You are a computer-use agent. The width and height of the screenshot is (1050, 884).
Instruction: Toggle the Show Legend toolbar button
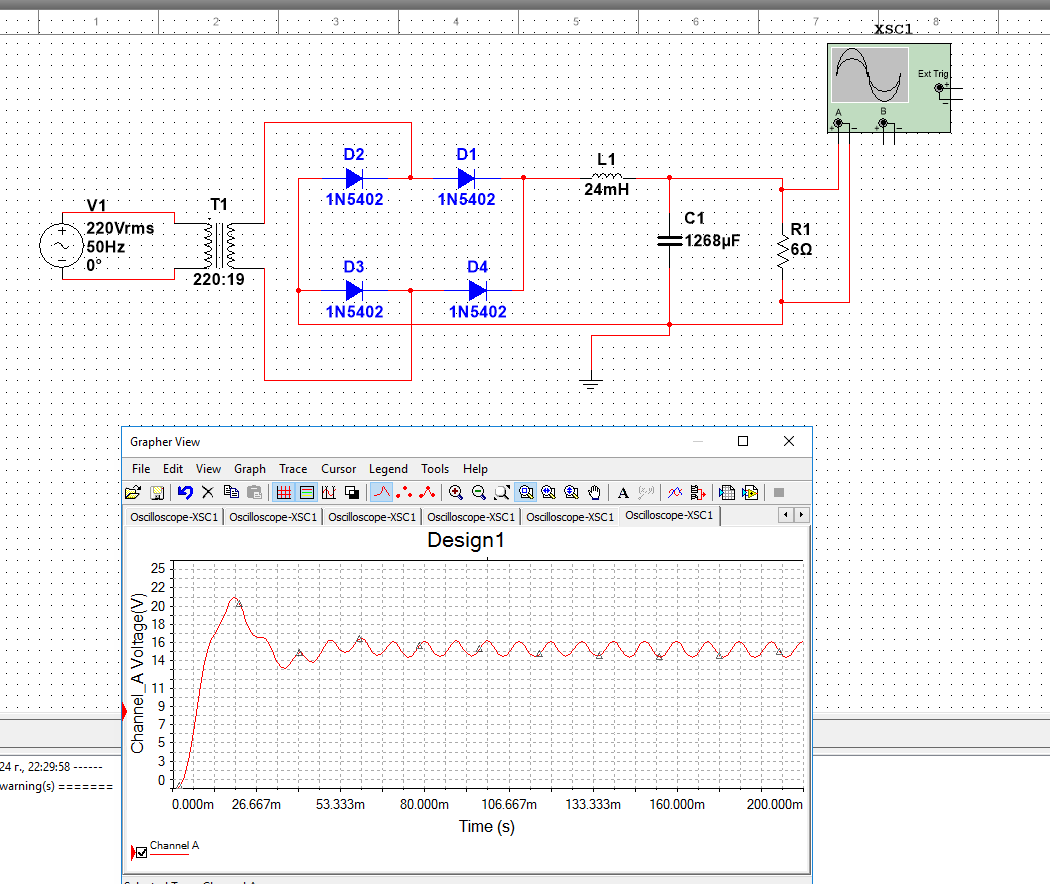pyautogui.click(x=307, y=493)
